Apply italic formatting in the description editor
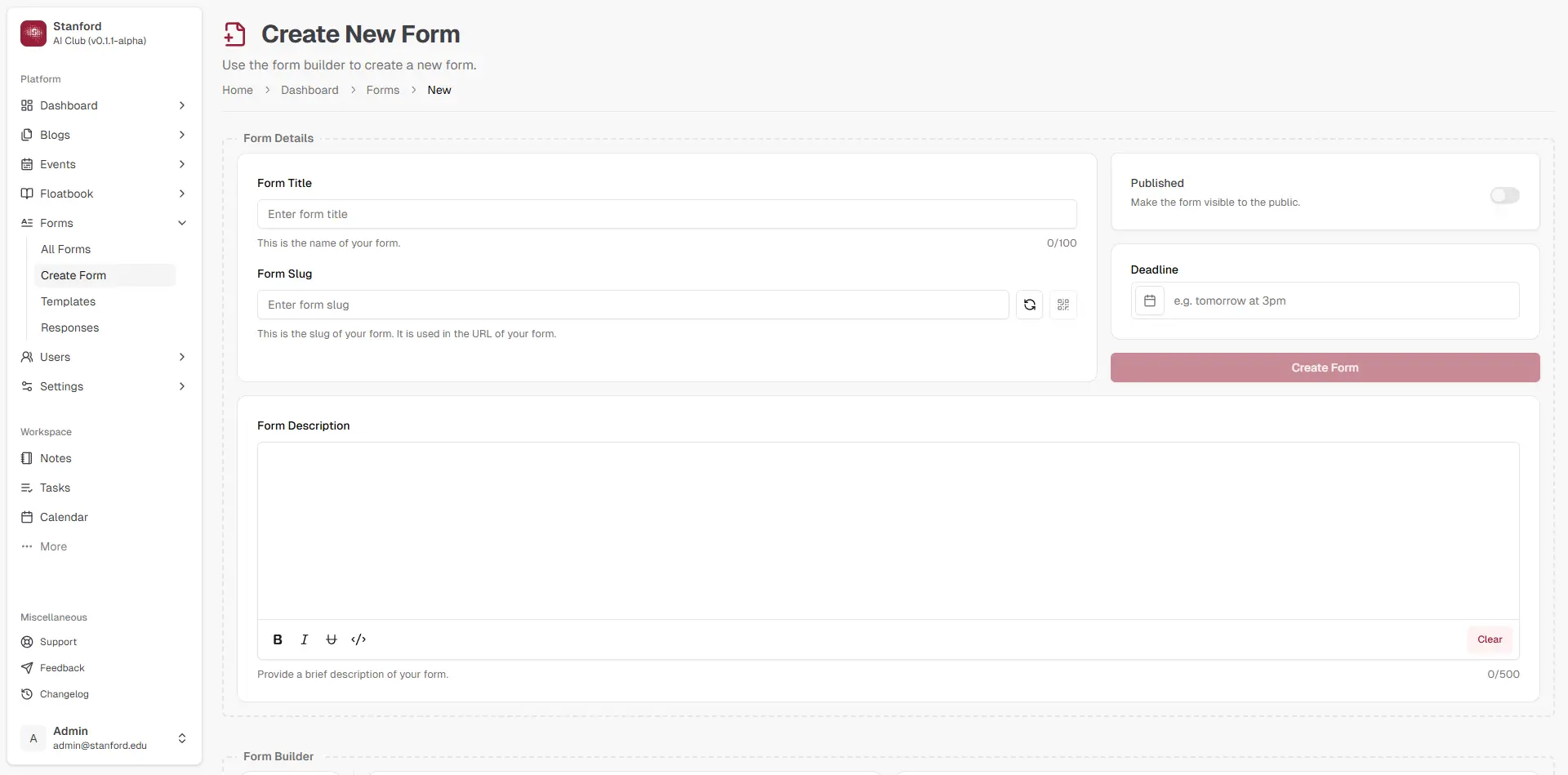Screen dimensions: 1568x775 (x=304, y=639)
